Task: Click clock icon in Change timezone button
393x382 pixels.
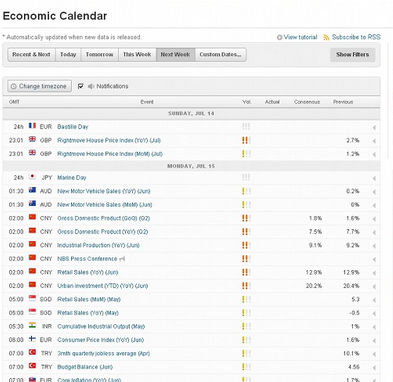Action: [13, 86]
